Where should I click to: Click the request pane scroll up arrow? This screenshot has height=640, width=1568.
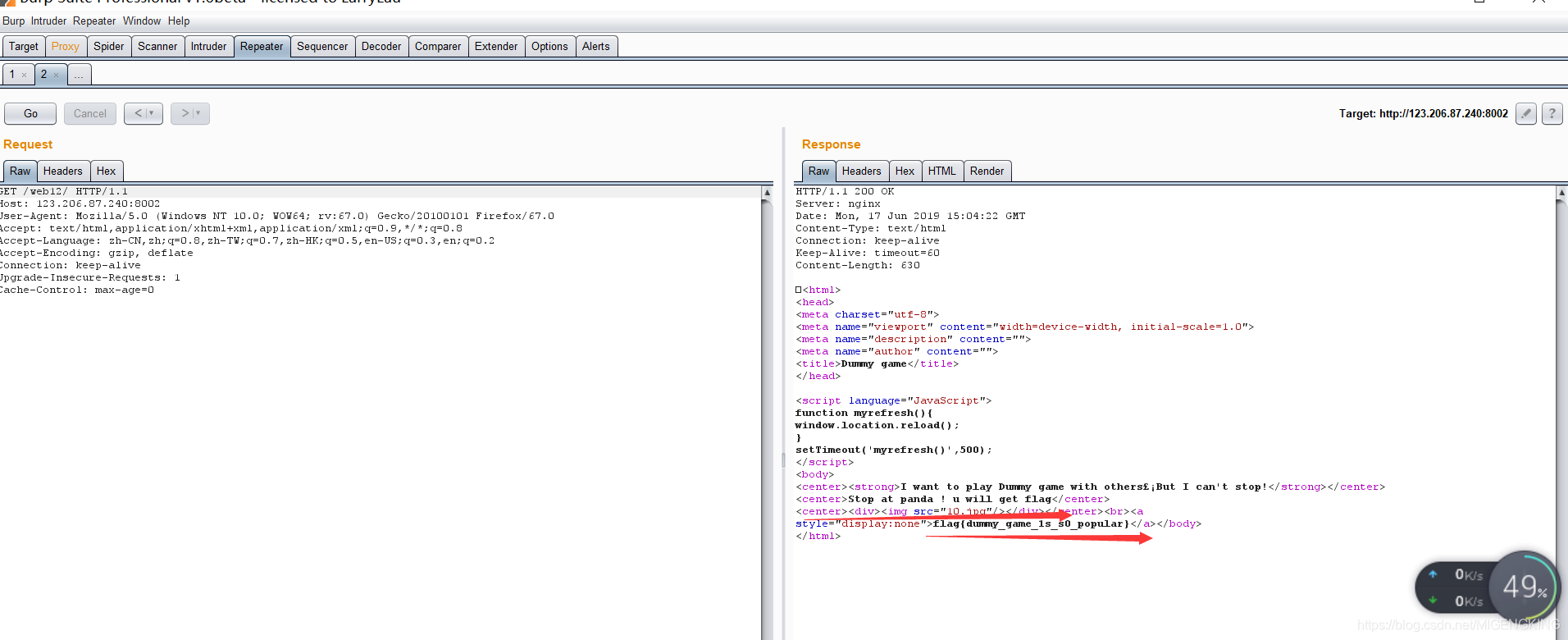[767, 192]
